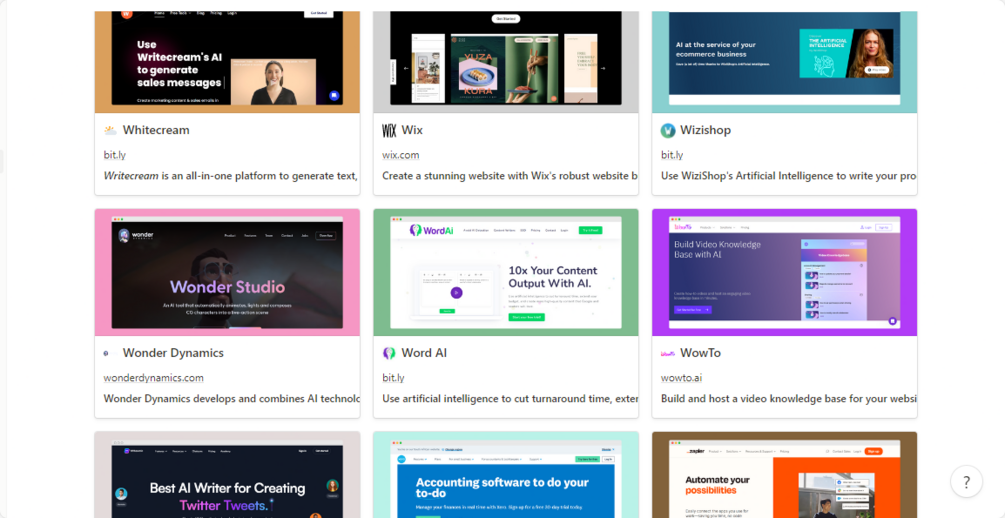Viewport: 1005px width, 518px height.
Task: Open the Wizishop card title
Action: point(706,130)
